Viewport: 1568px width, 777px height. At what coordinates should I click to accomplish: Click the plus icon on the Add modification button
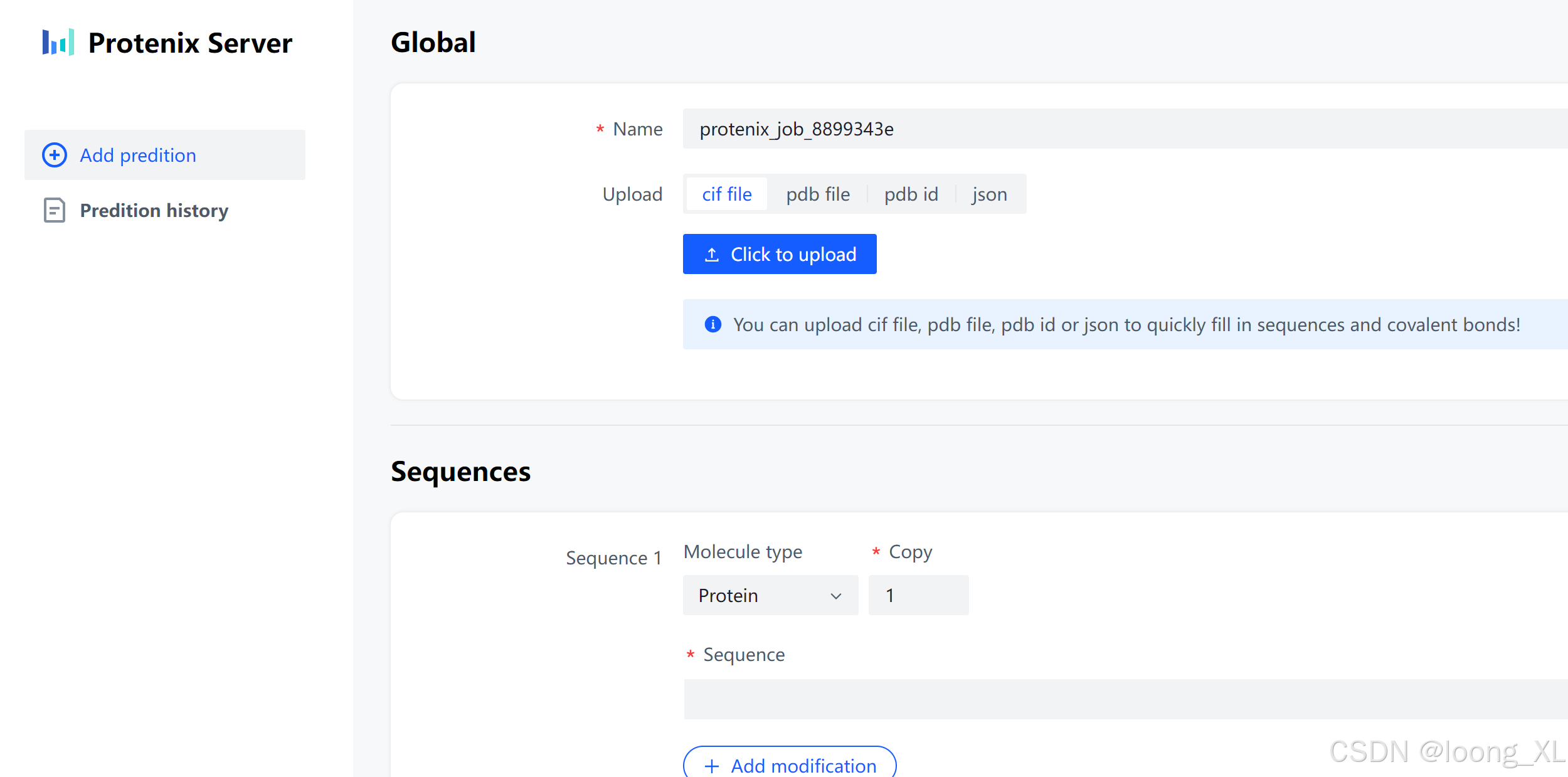[712, 766]
